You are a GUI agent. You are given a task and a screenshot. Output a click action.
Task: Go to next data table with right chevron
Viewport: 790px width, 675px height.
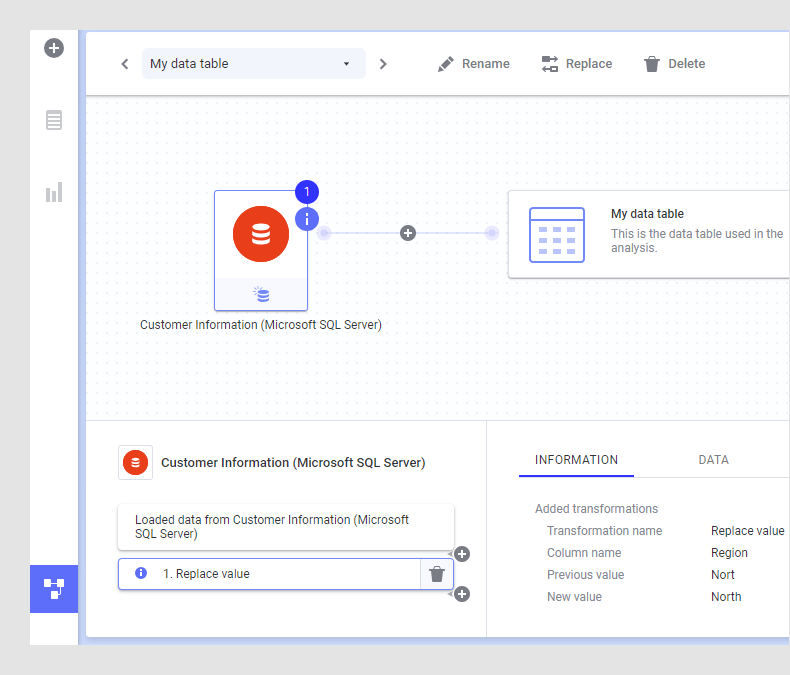point(383,64)
